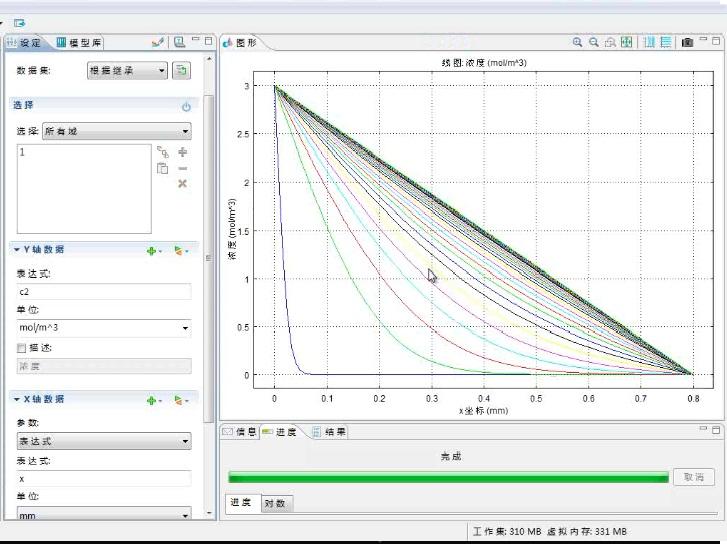Viewport: 727px width, 544px height.
Task: Click the paste selection clipboard icon
Action: pos(163,168)
